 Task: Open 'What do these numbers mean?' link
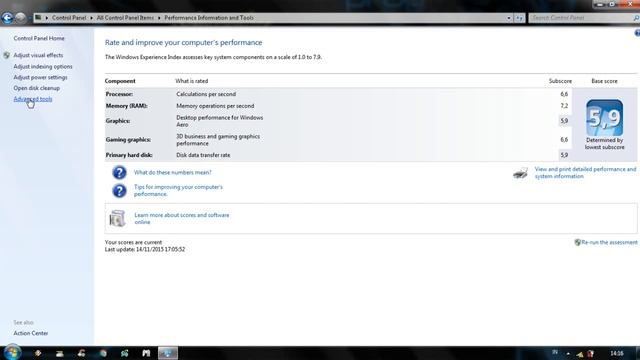coord(173,173)
